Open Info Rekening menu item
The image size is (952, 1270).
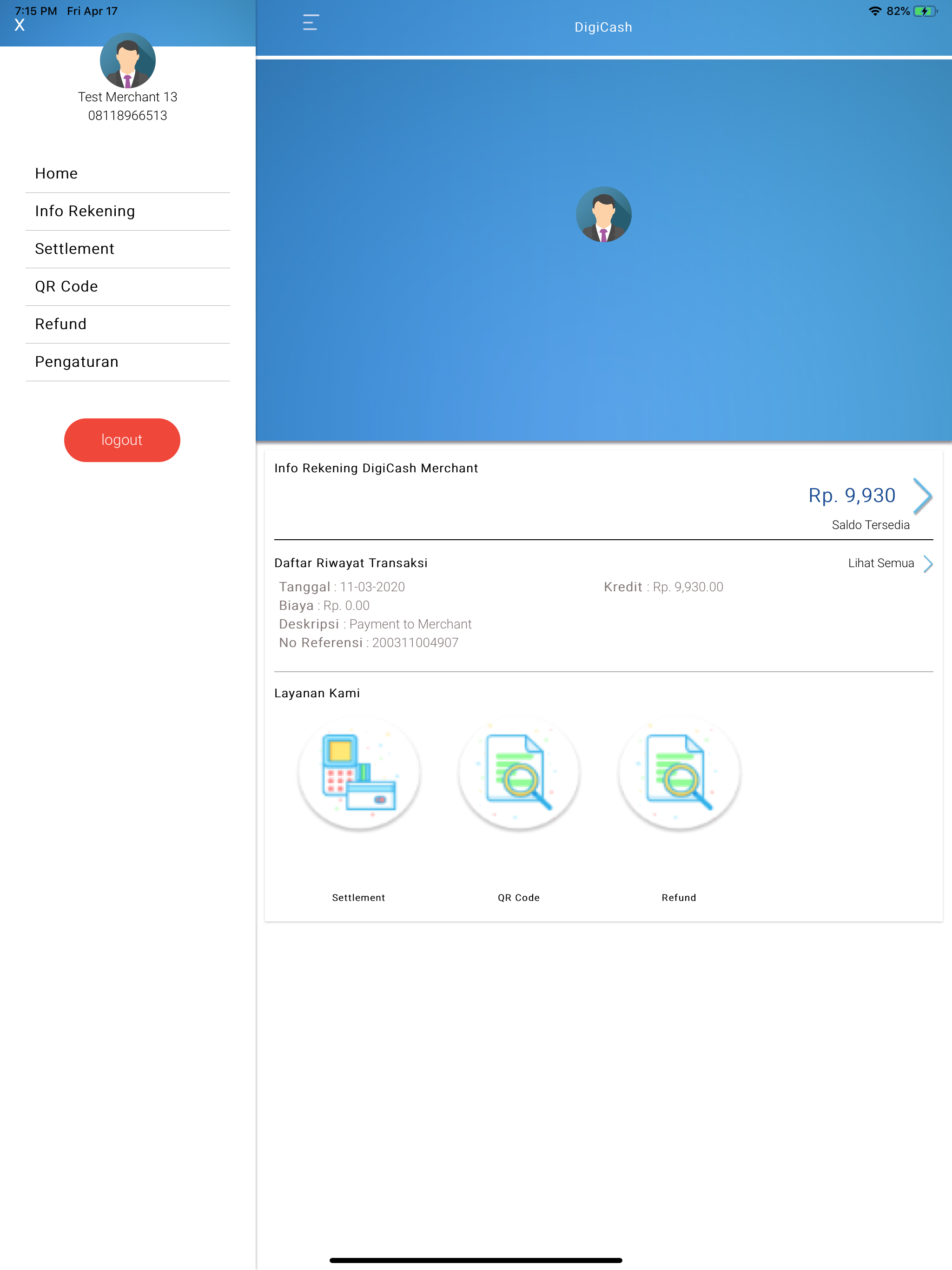pos(127,212)
